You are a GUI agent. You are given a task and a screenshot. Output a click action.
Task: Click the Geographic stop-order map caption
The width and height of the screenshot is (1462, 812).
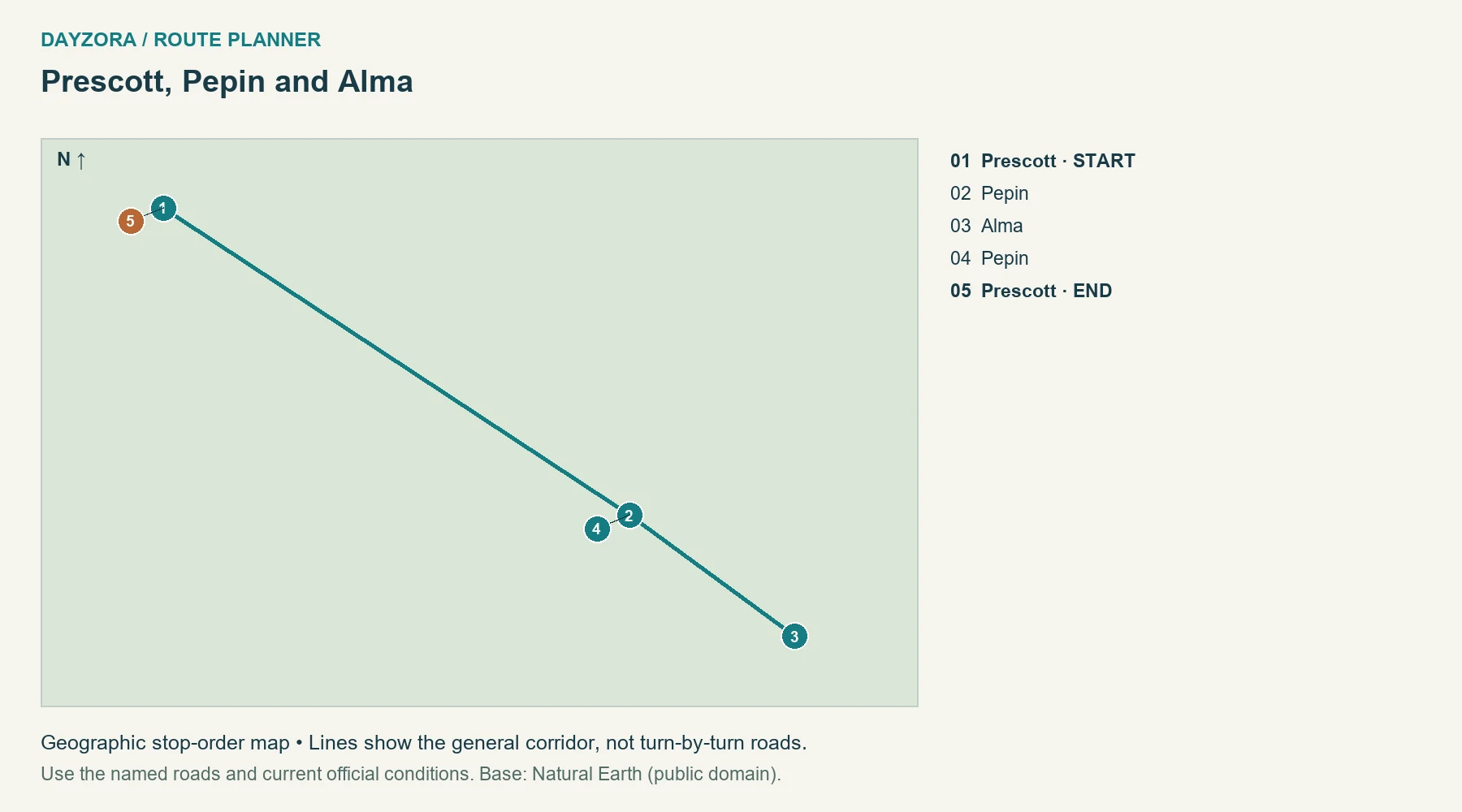click(424, 743)
